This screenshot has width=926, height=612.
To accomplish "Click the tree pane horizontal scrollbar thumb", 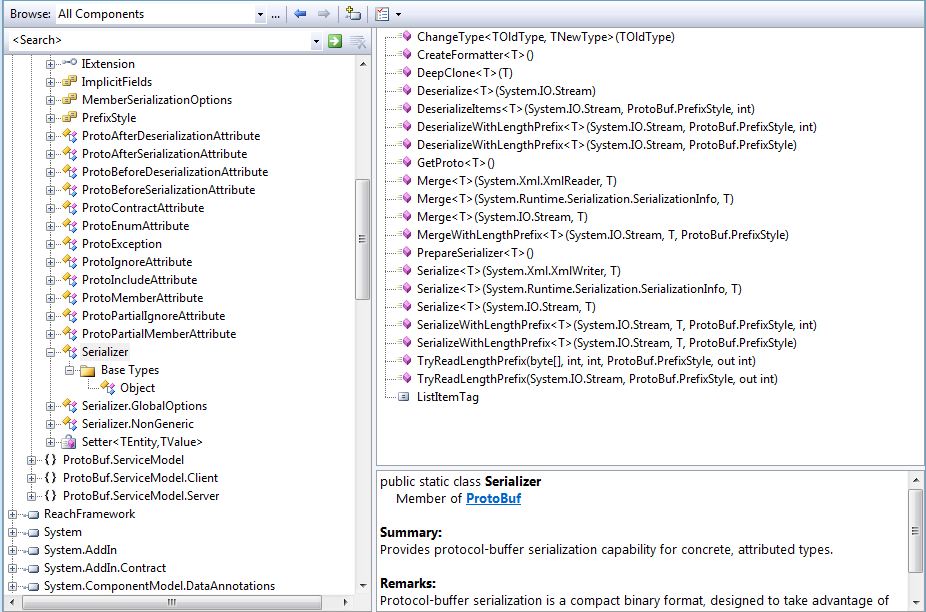I will [172, 603].
